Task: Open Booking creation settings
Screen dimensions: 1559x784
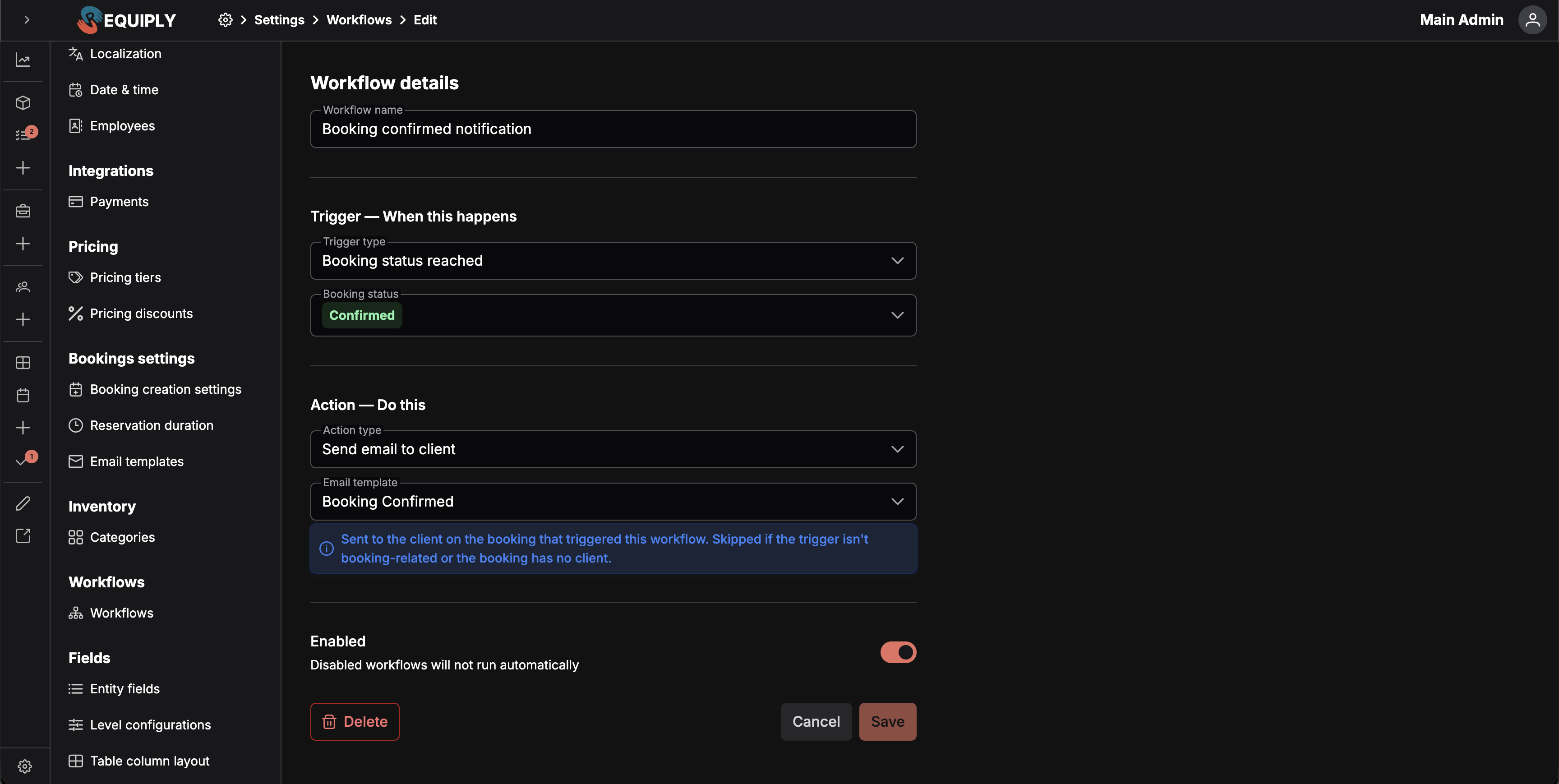Action: 154,389
